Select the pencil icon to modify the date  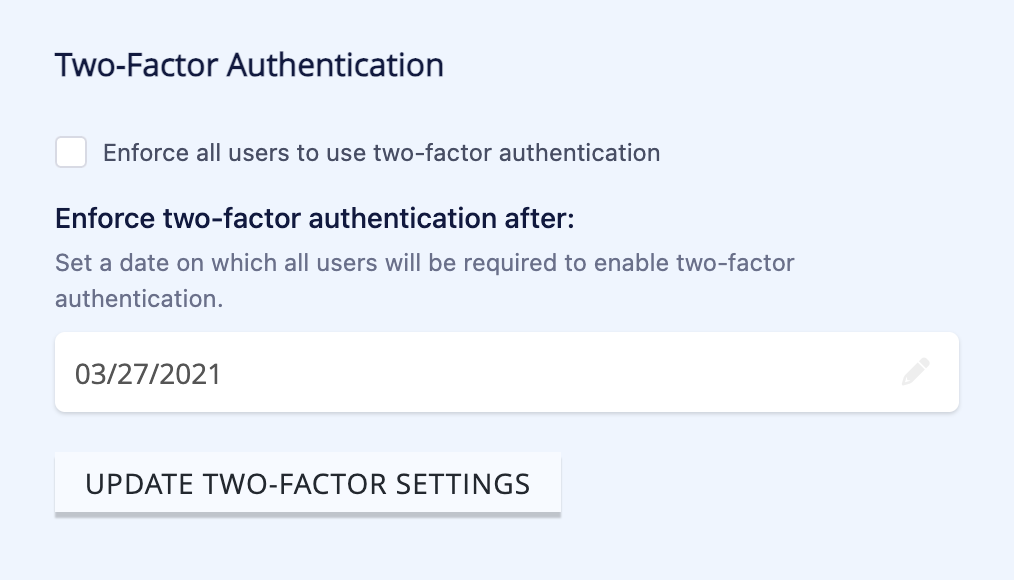coord(916,372)
